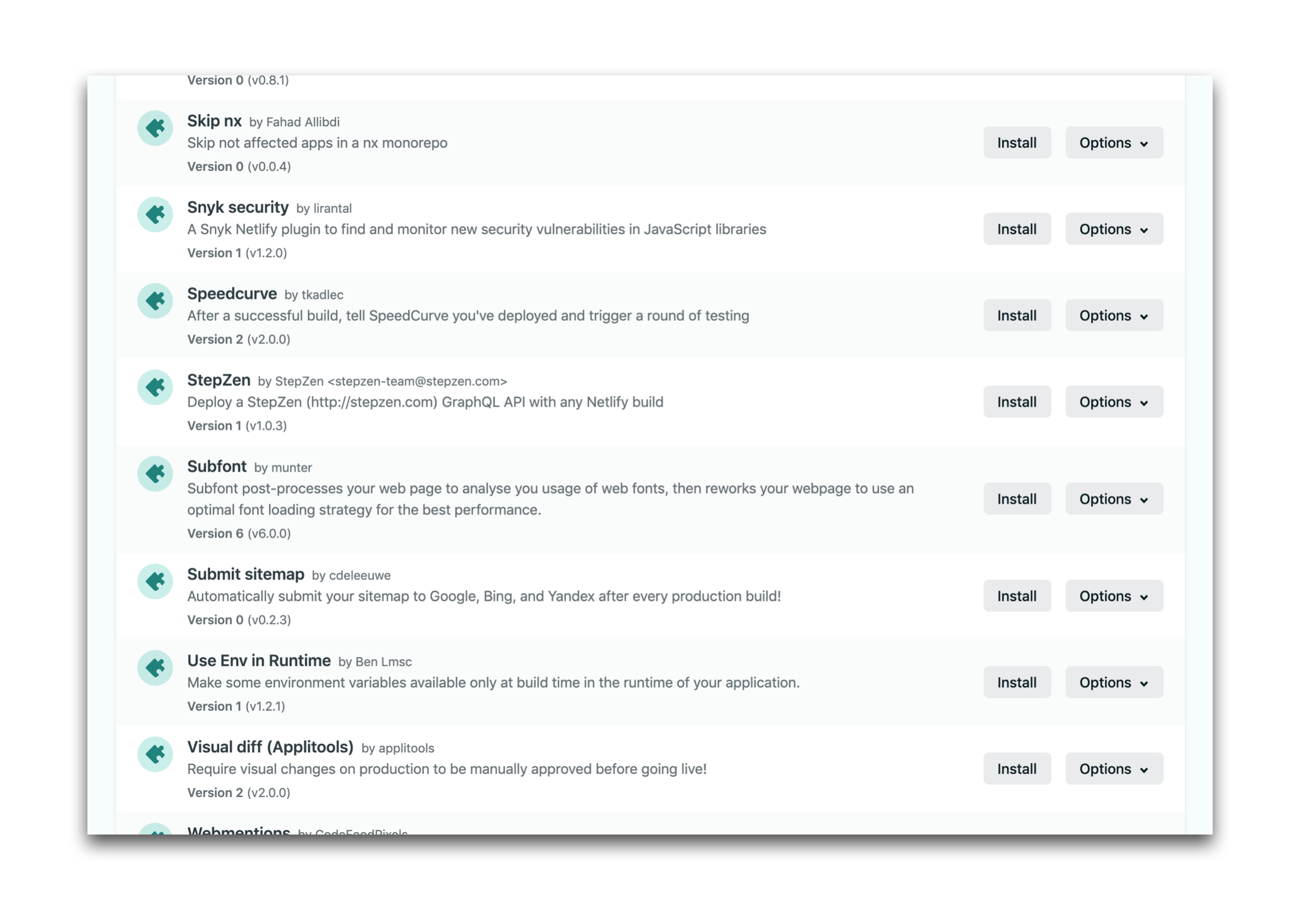Image resolution: width=1316 pixels, height=914 pixels.
Task: Open Options dropdown for Skip nx
Action: pos(1113,143)
